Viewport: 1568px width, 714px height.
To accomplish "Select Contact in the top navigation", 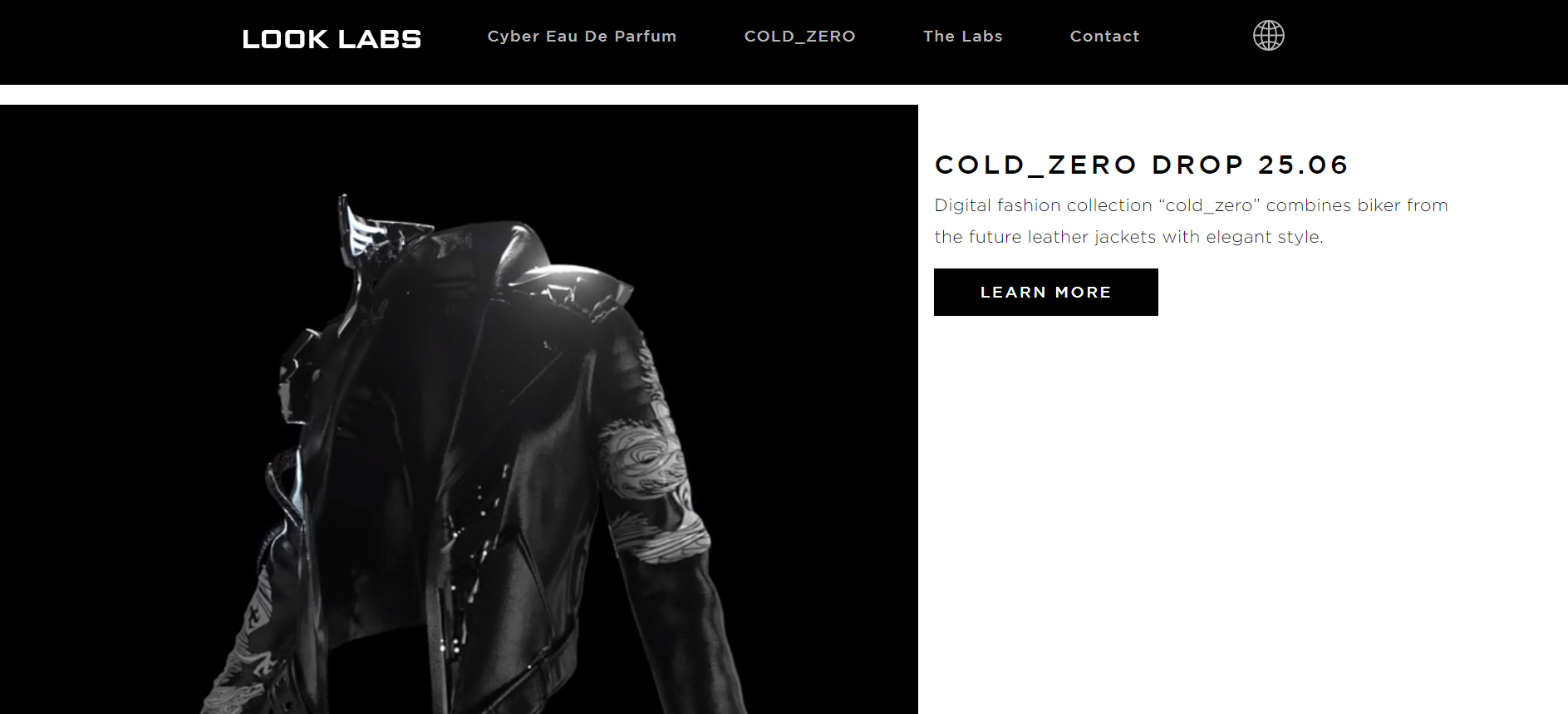I will 1104,37.
